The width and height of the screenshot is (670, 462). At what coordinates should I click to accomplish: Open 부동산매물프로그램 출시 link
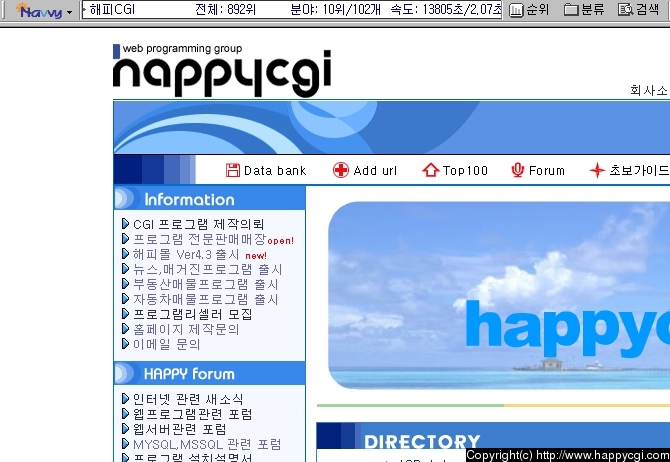point(206,284)
